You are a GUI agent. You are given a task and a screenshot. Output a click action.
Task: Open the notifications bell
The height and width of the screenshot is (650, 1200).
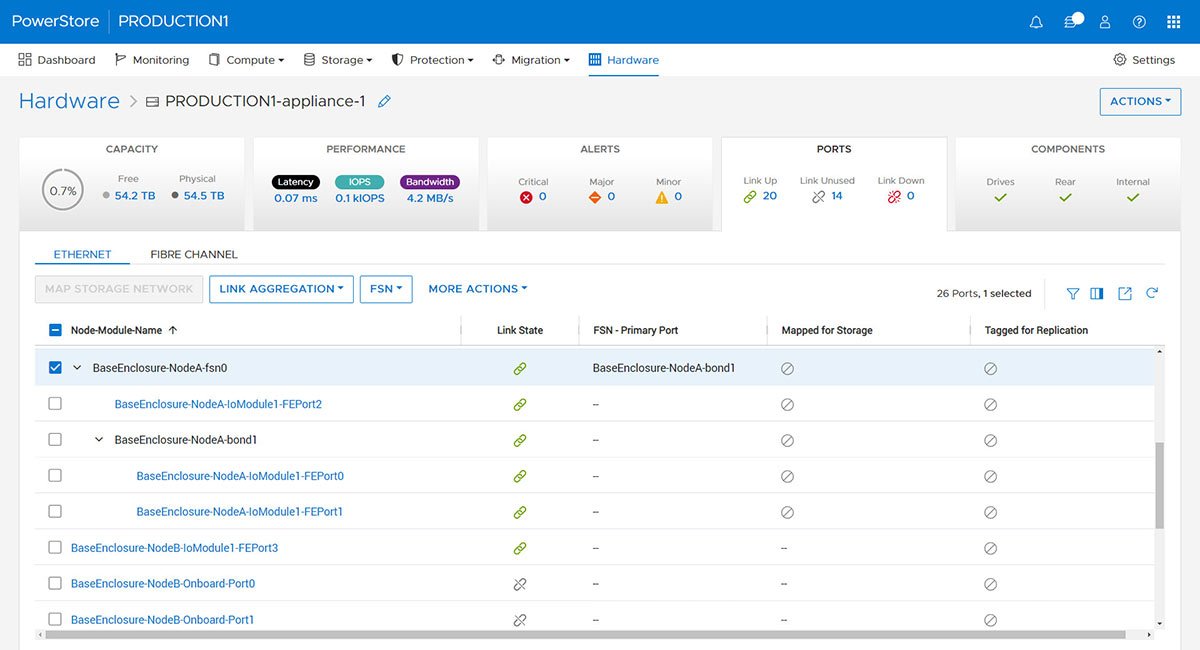pos(1036,21)
